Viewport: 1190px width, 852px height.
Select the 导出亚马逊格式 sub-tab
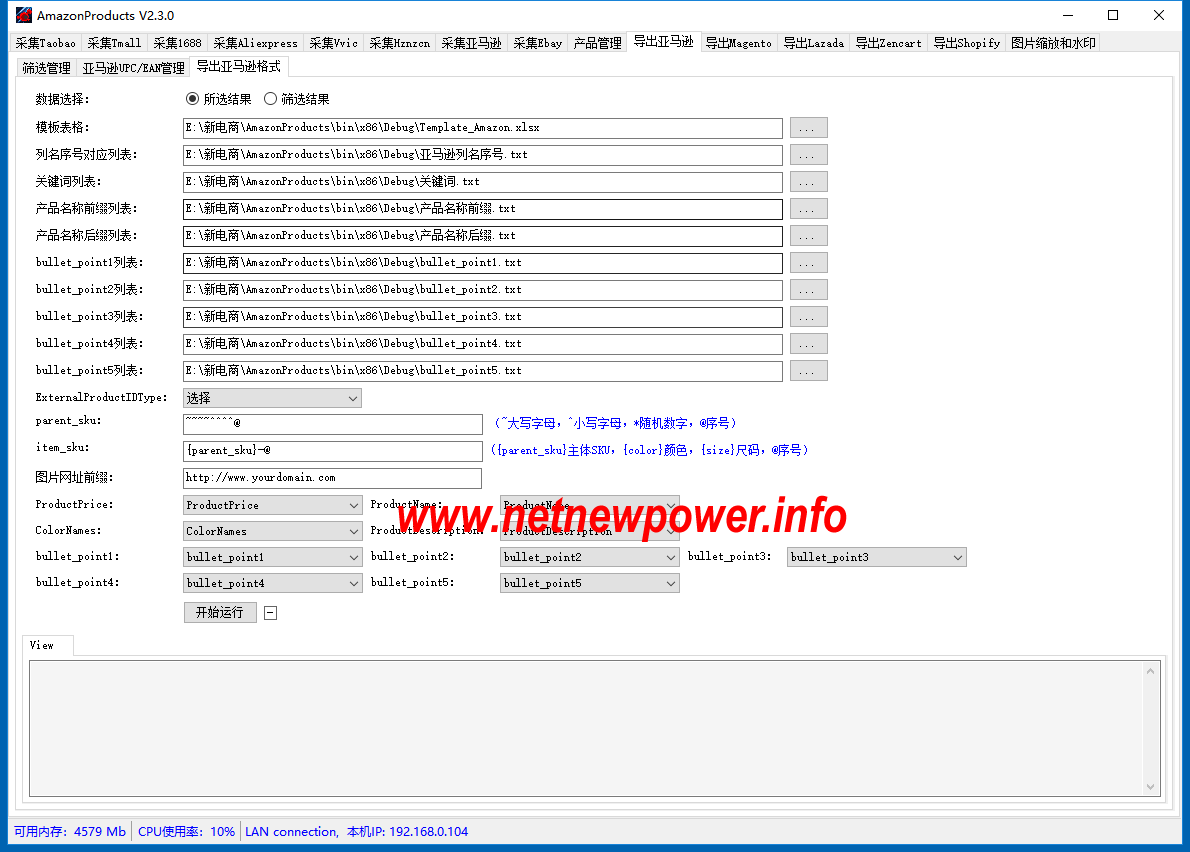coord(239,67)
